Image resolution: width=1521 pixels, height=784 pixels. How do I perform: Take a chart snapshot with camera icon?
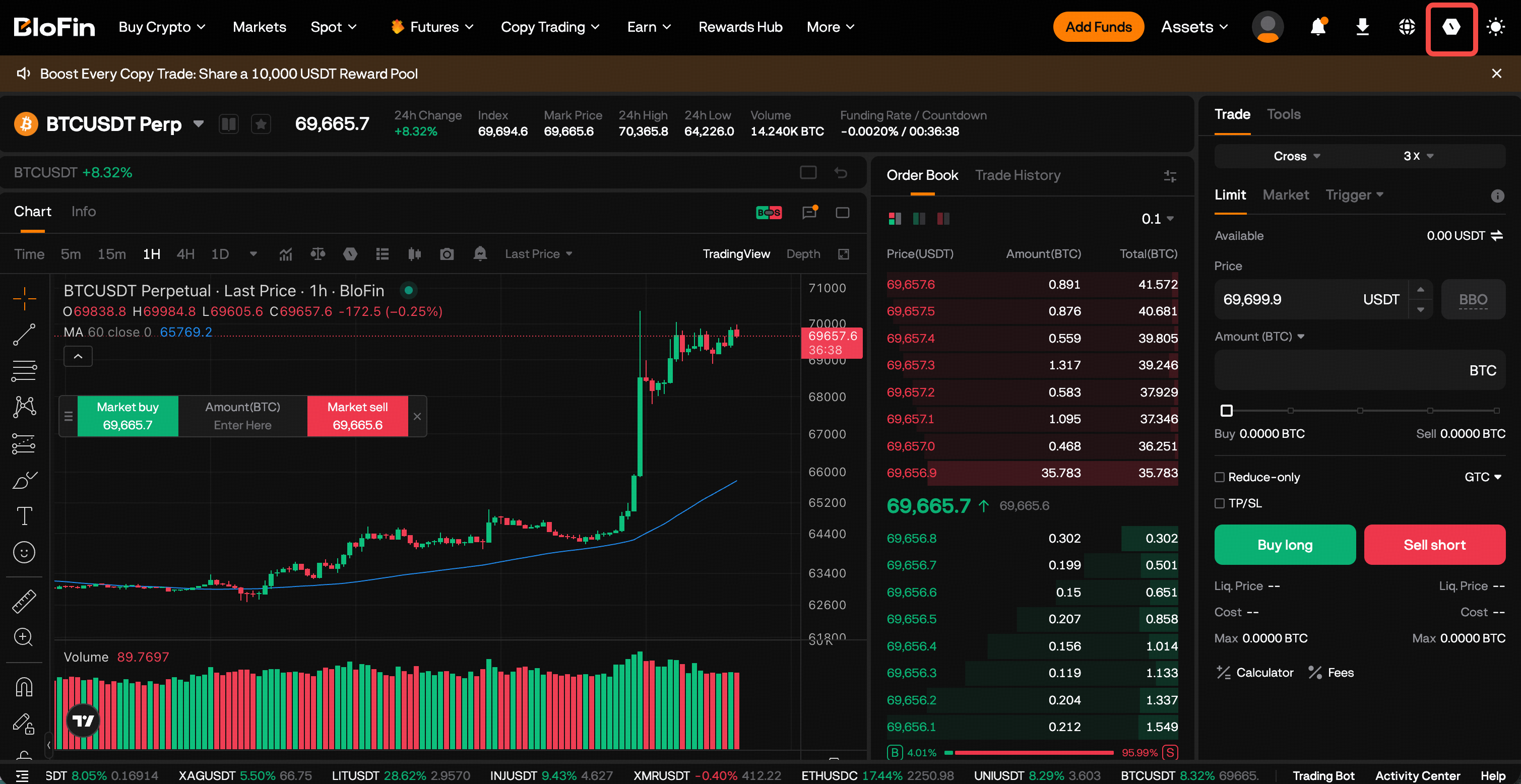tap(447, 254)
